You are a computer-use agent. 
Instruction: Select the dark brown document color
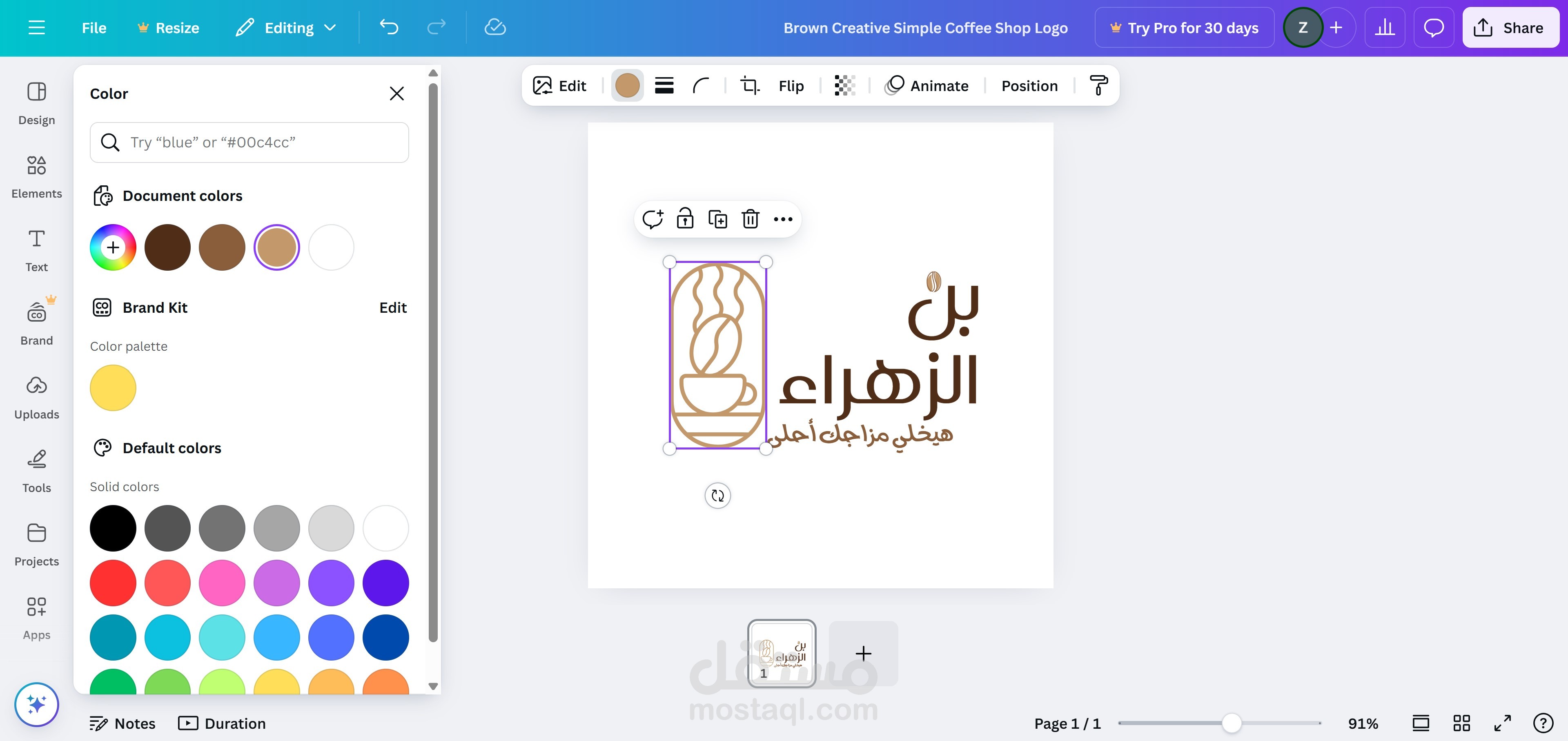(x=167, y=247)
